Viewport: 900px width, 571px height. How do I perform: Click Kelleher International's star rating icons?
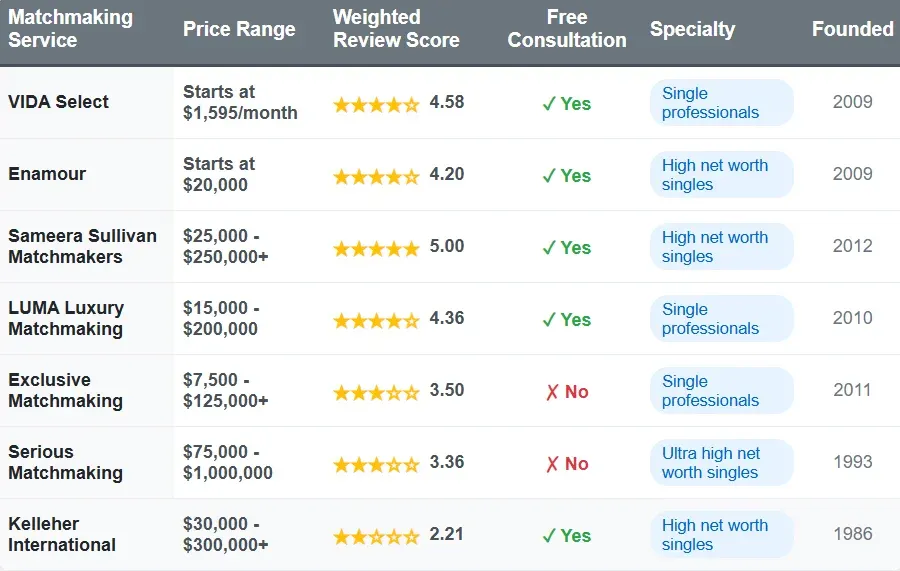(x=376, y=536)
